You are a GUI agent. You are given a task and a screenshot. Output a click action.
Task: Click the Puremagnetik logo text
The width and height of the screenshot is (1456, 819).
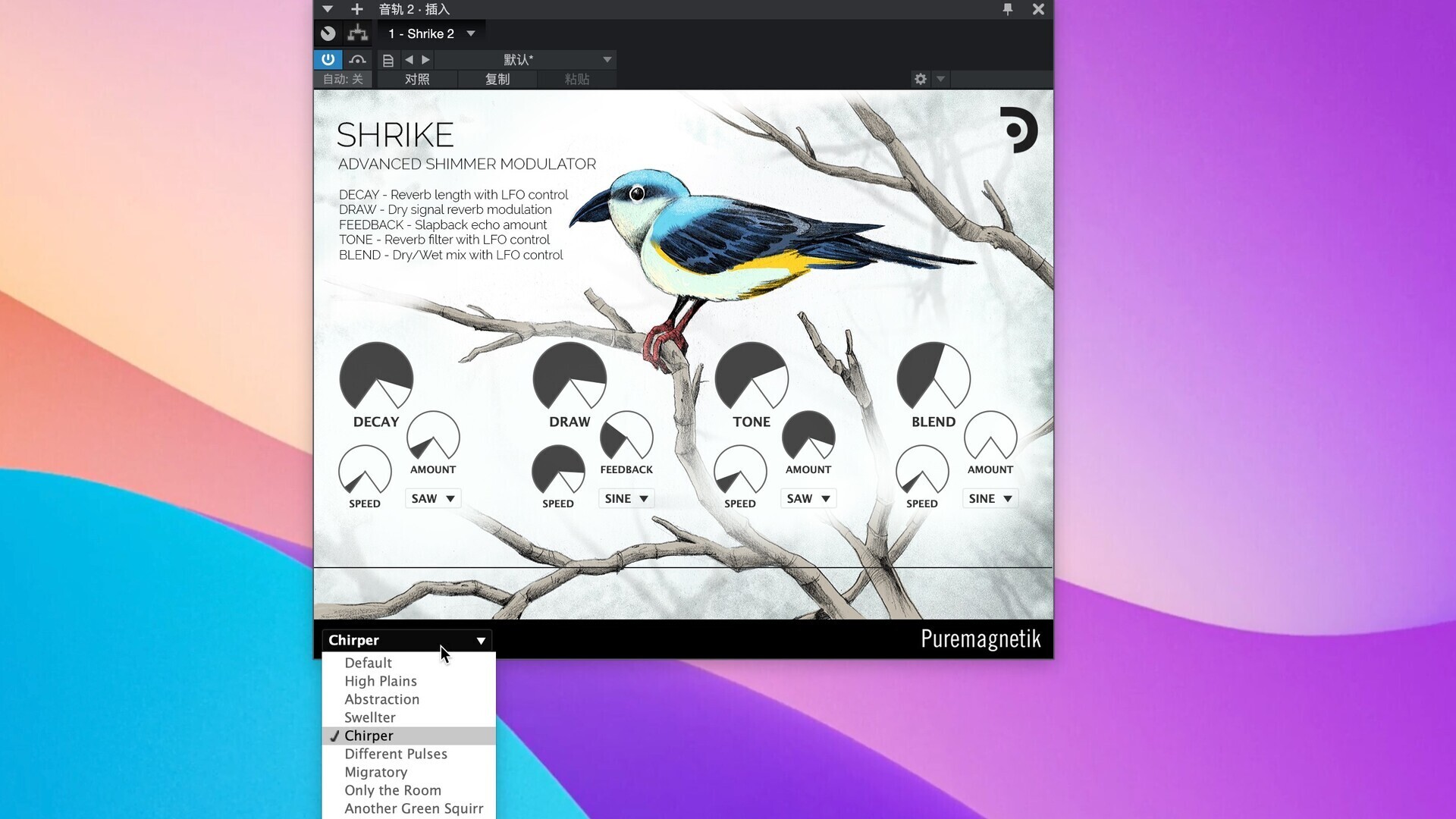tap(981, 639)
